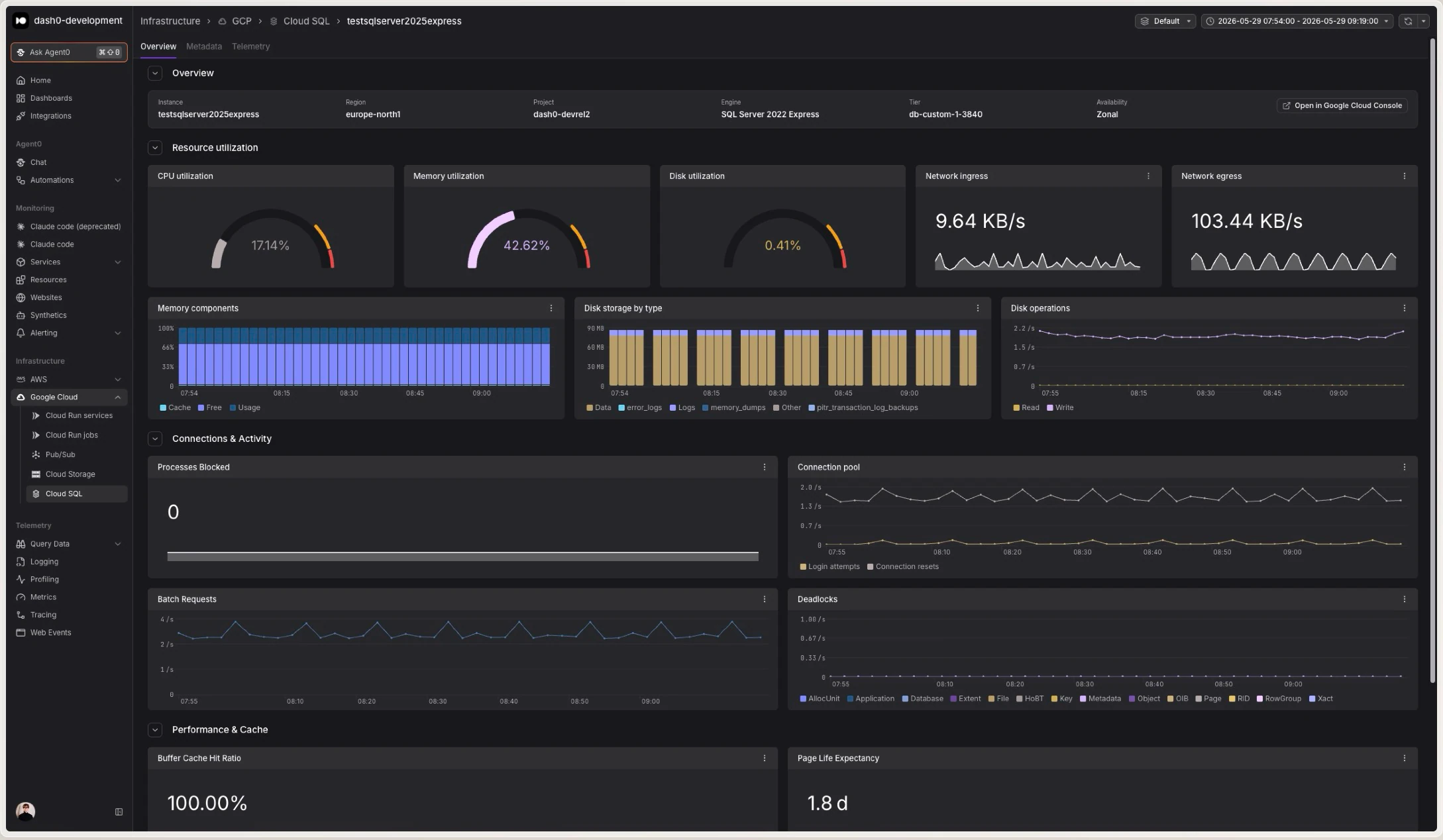1443x840 pixels.
Task: Open the dash0-development organization switcher
Action: (68, 21)
